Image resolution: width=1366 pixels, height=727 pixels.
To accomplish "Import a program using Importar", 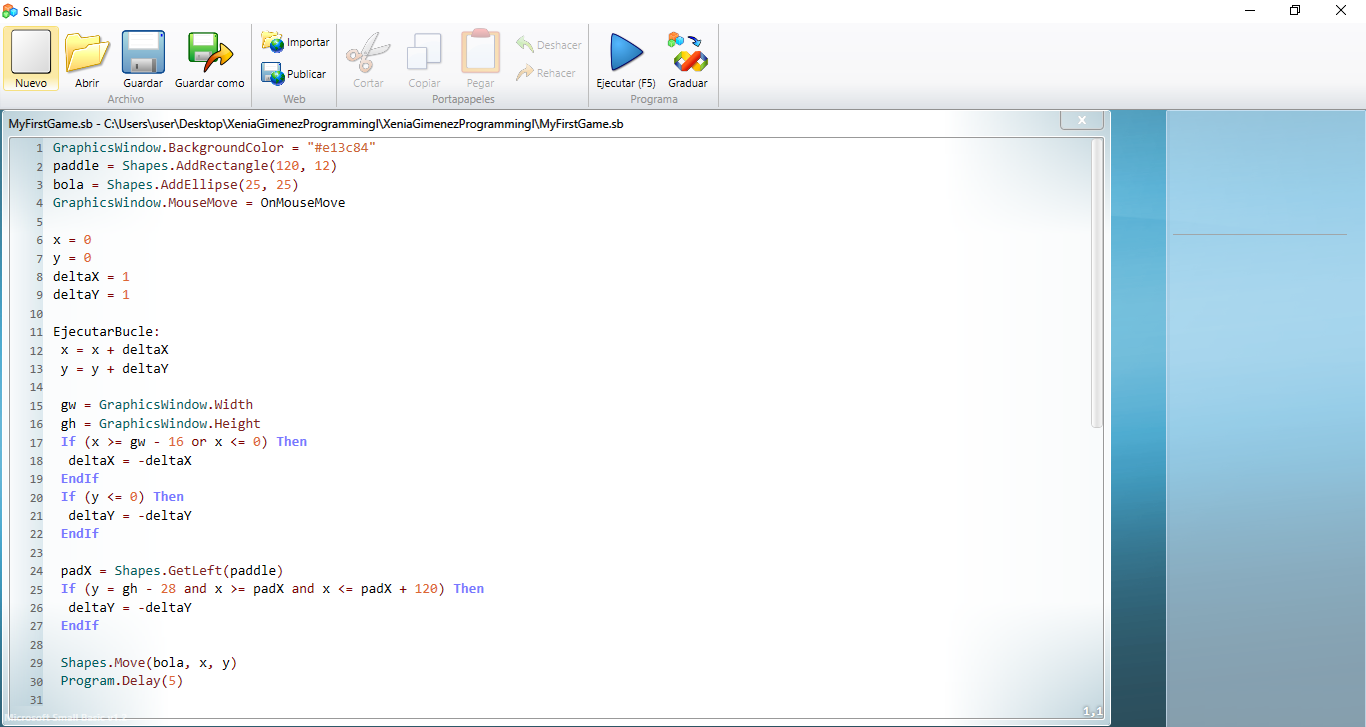I will 294,42.
